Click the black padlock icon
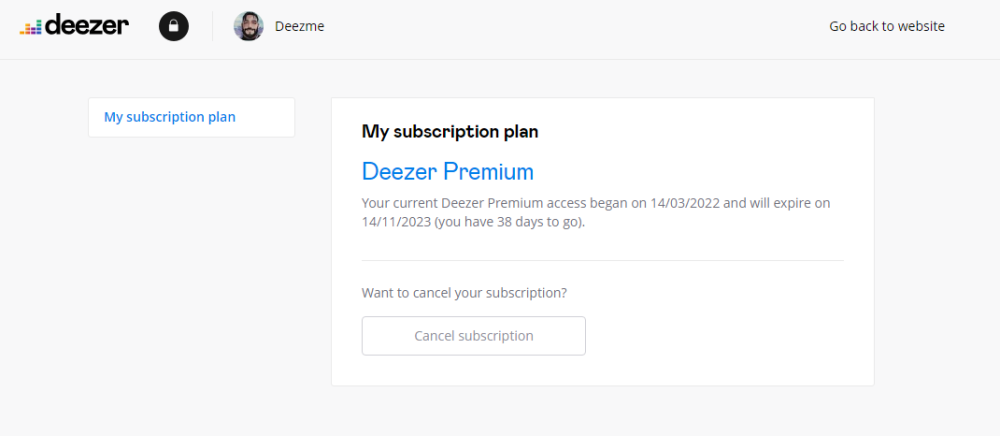The image size is (1000, 436). tap(174, 27)
